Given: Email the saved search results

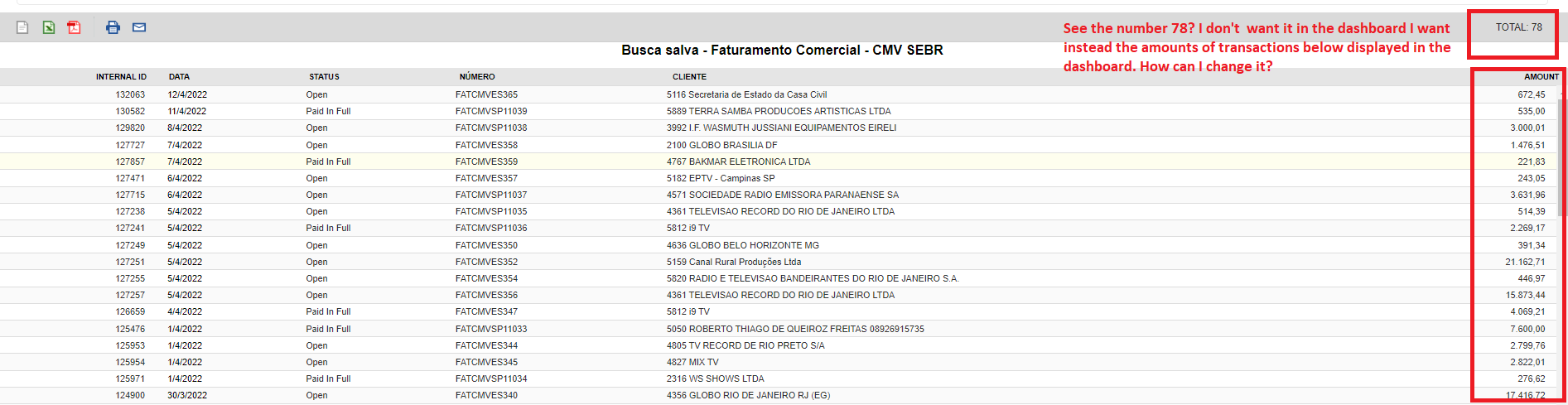Looking at the screenshot, I should (139, 27).
